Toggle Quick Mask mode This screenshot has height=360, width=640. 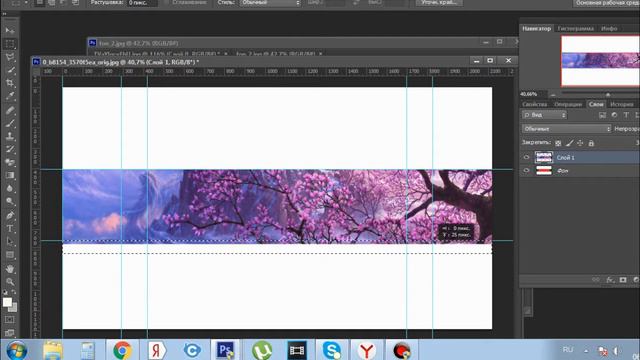(10, 320)
